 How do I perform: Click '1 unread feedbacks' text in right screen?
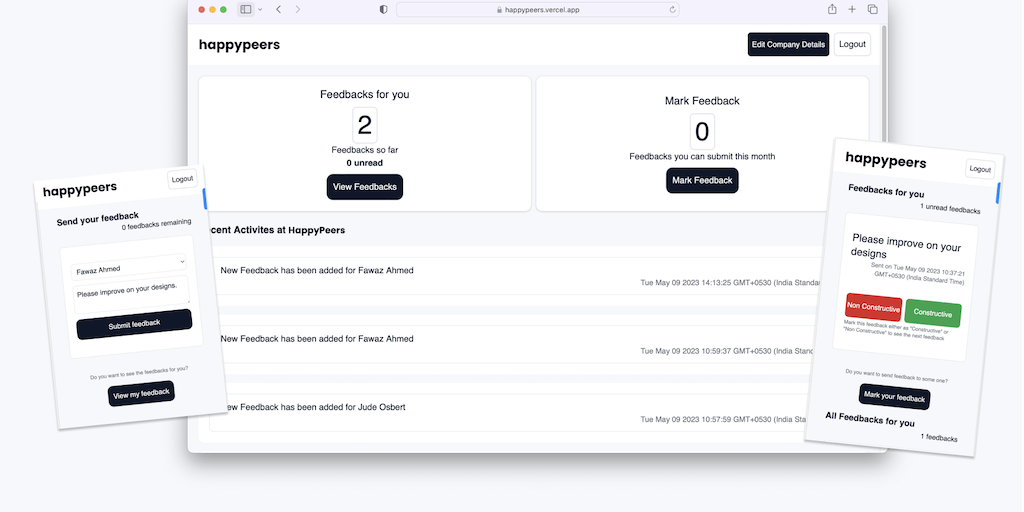pyautogui.click(x=950, y=209)
